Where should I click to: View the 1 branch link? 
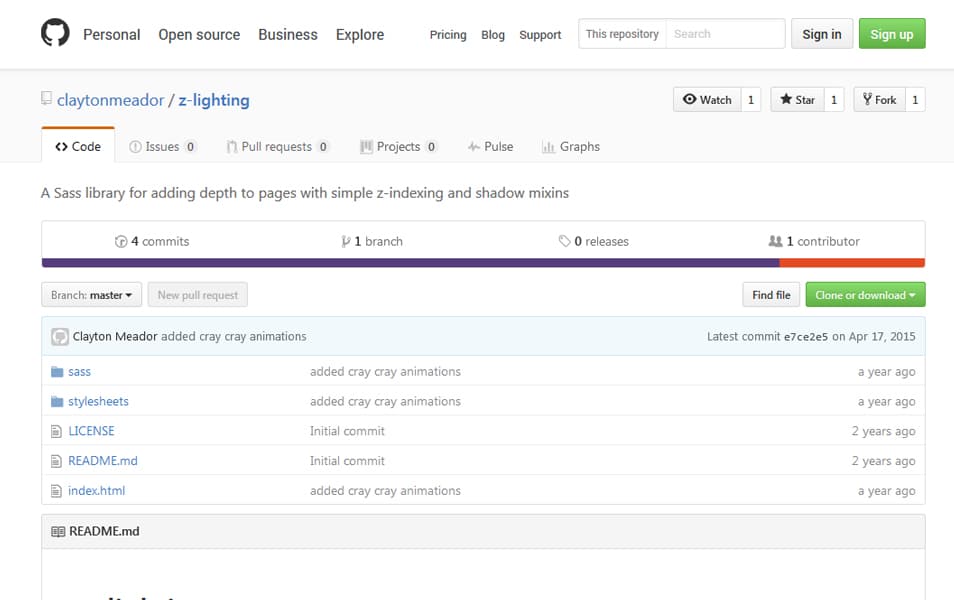point(372,242)
